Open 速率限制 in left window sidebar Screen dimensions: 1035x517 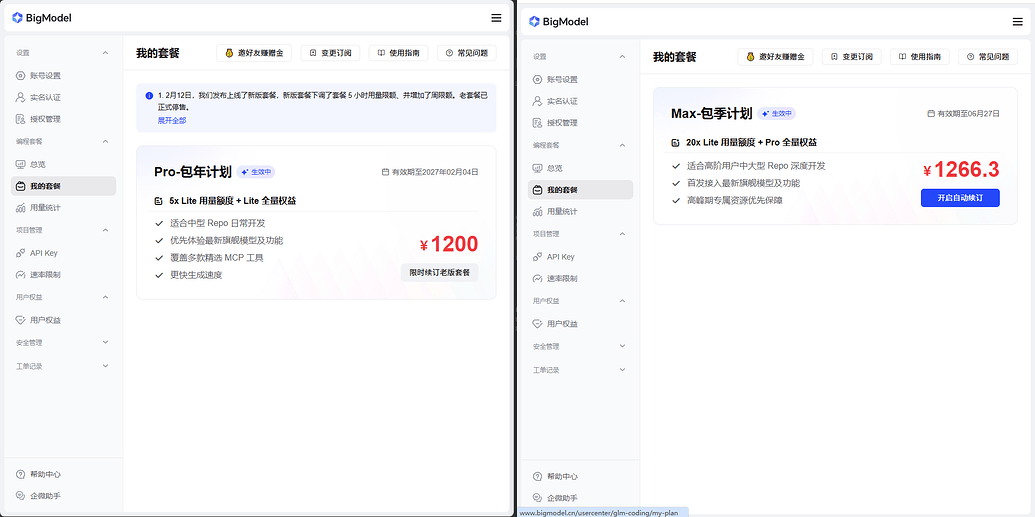pyautogui.click(x=63, y=275)
